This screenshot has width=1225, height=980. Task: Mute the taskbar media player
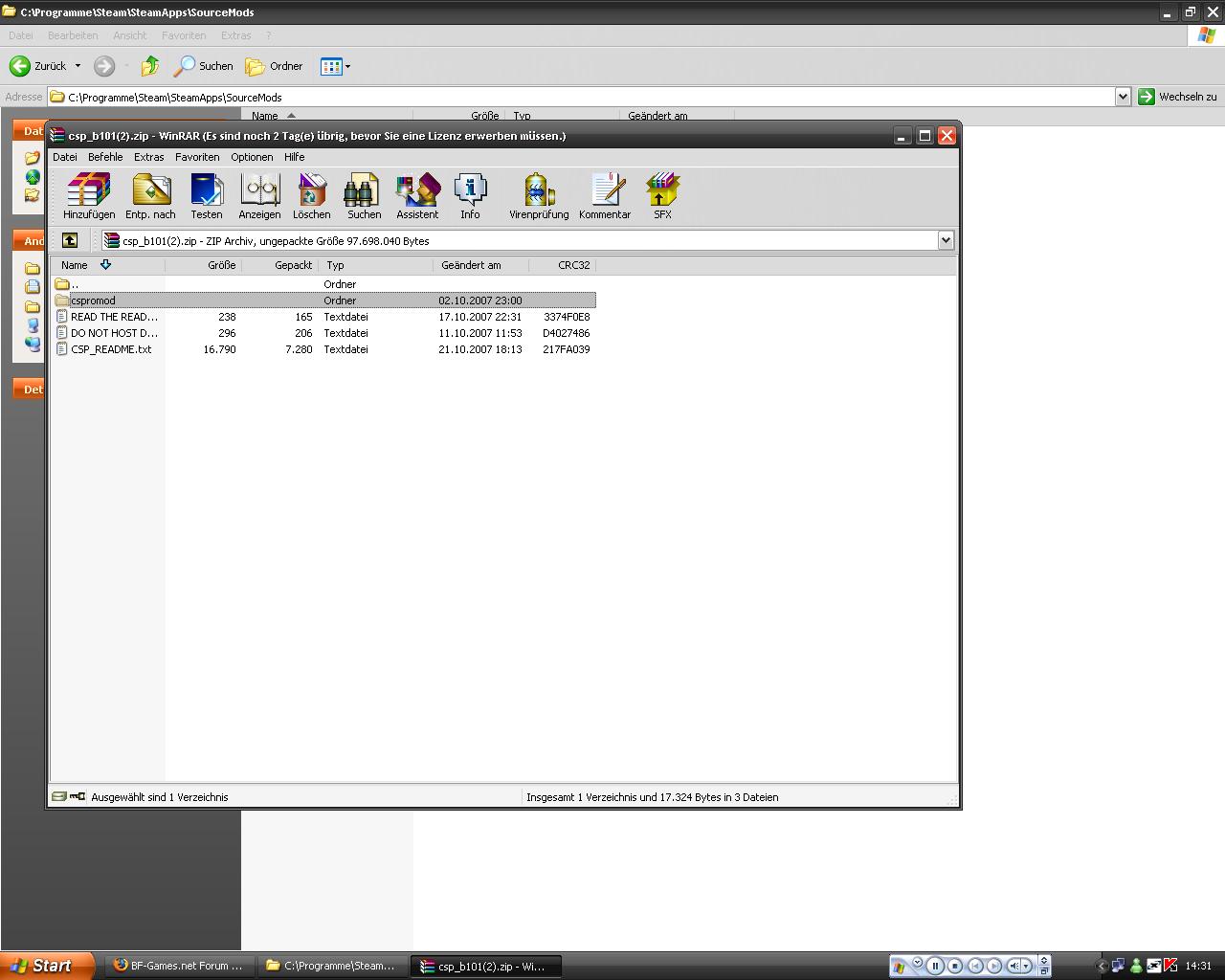coord(1014,966)
